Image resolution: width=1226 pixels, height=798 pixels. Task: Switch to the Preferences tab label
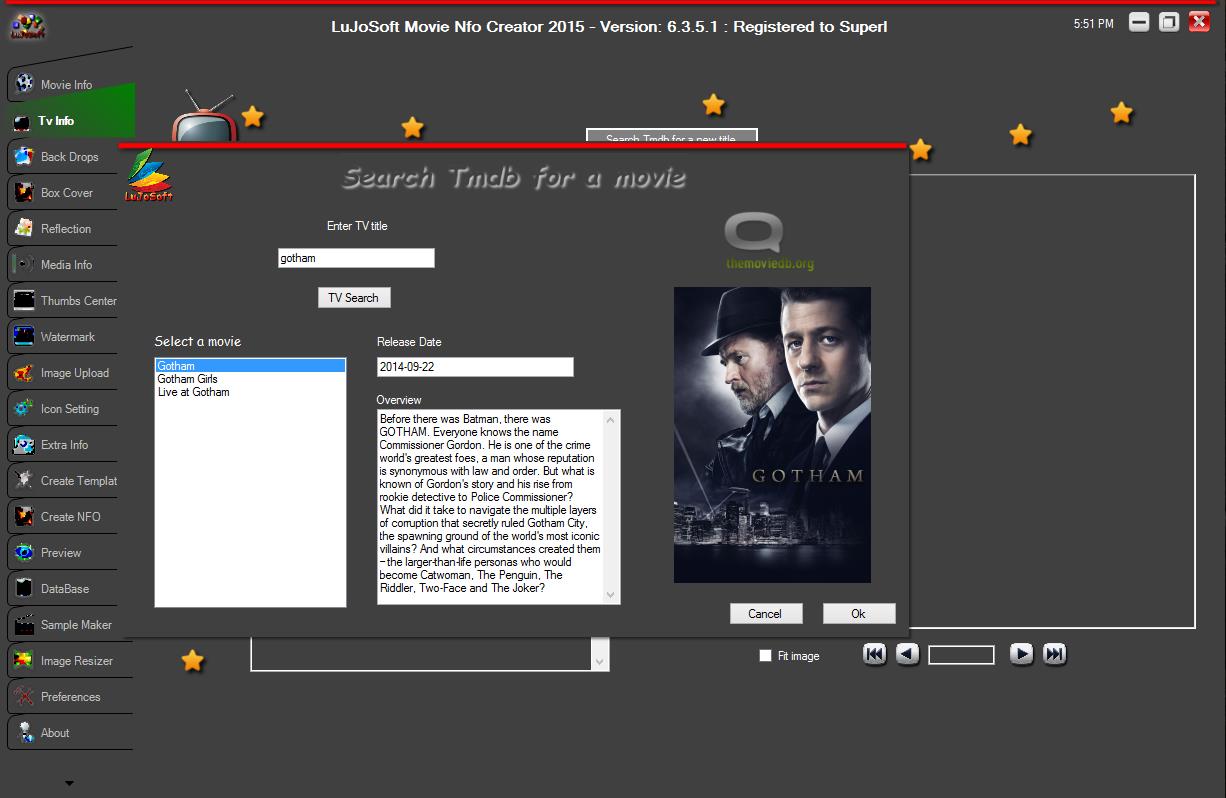(x=71, y=697)
